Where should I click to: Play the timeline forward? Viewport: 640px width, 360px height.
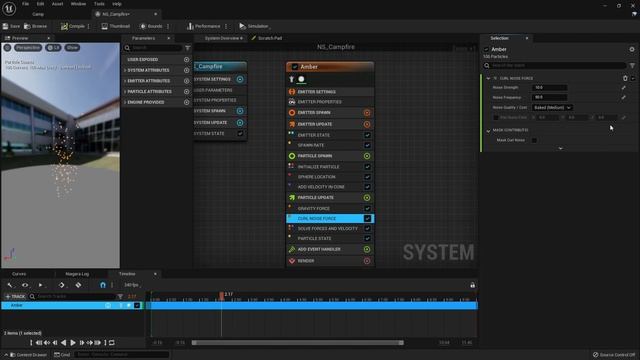73,343
